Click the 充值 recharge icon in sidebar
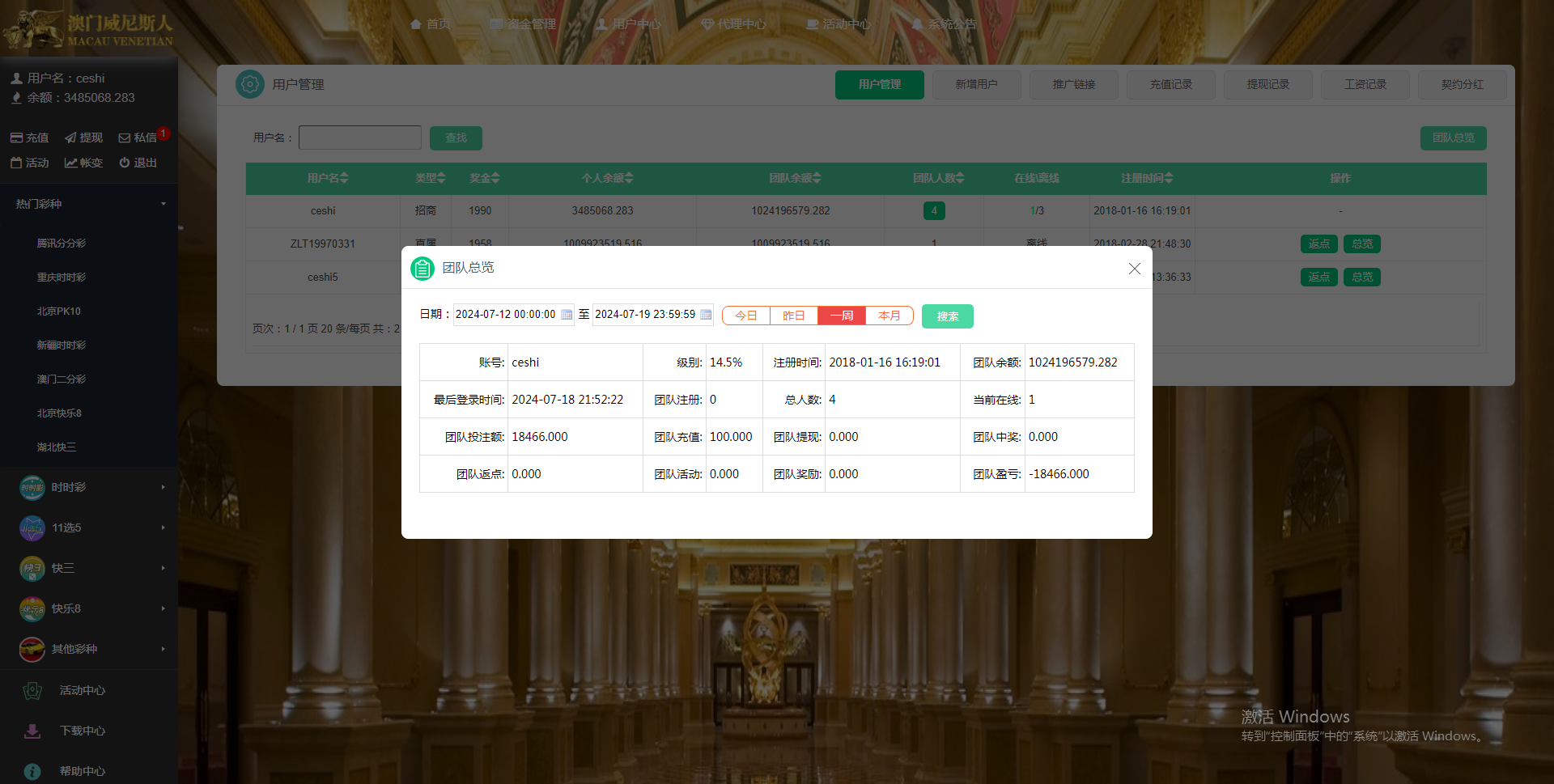The image size is (1554, 784). coord(16,138)
